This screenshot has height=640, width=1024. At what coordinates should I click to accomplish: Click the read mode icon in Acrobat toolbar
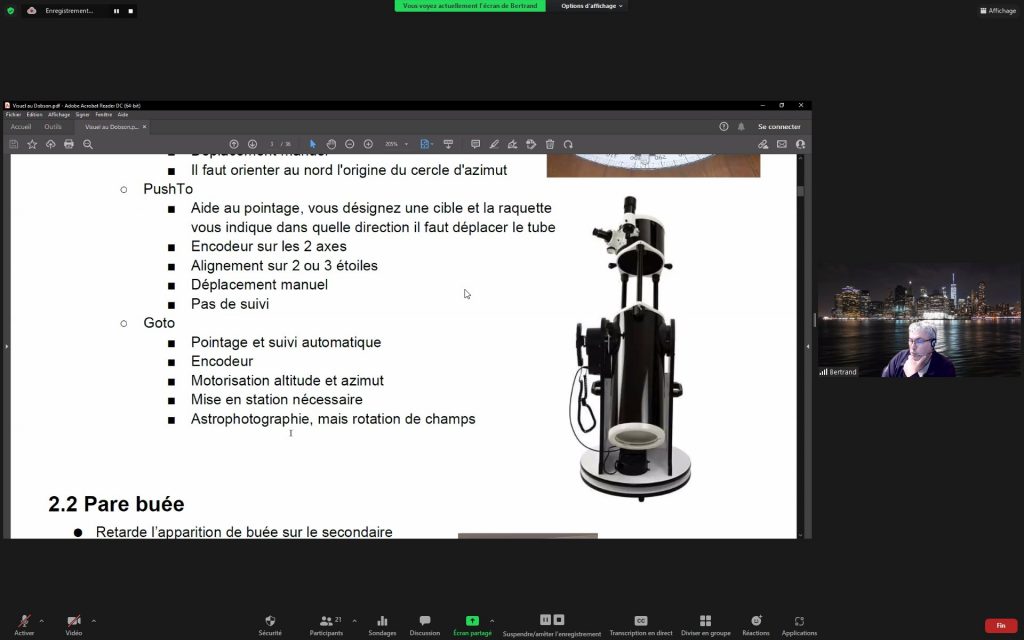point(448,144)
